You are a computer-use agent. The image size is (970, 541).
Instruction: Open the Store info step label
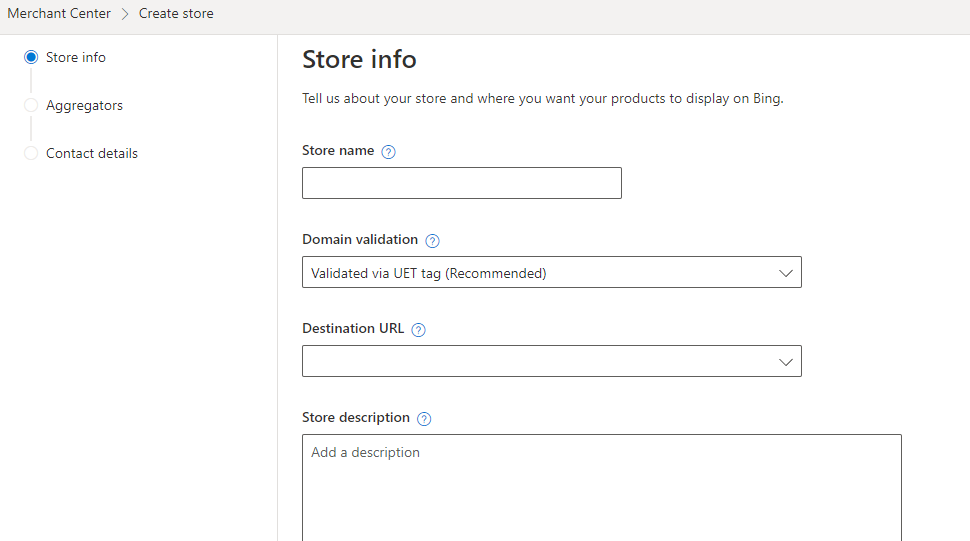click(x=75, y=58)
